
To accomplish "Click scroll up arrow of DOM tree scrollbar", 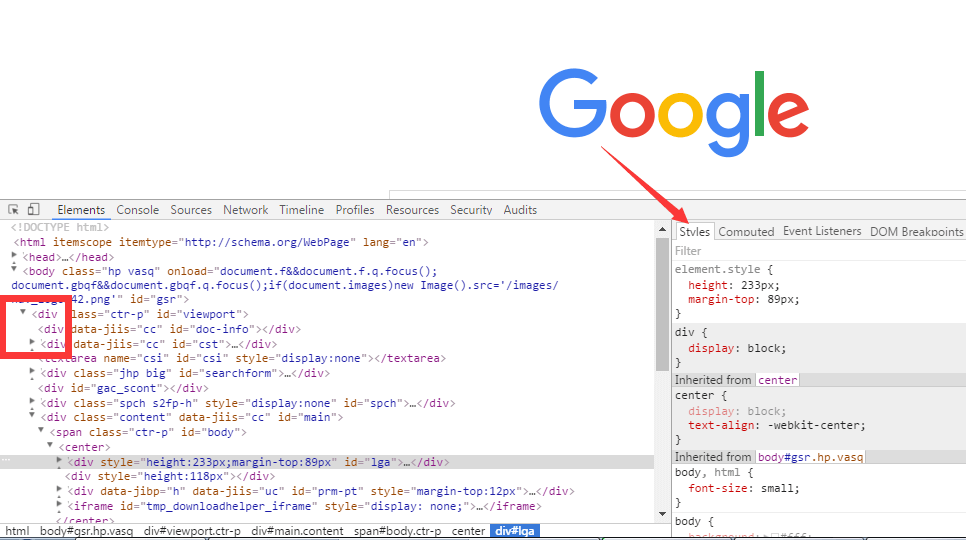I will pos(662,229).
